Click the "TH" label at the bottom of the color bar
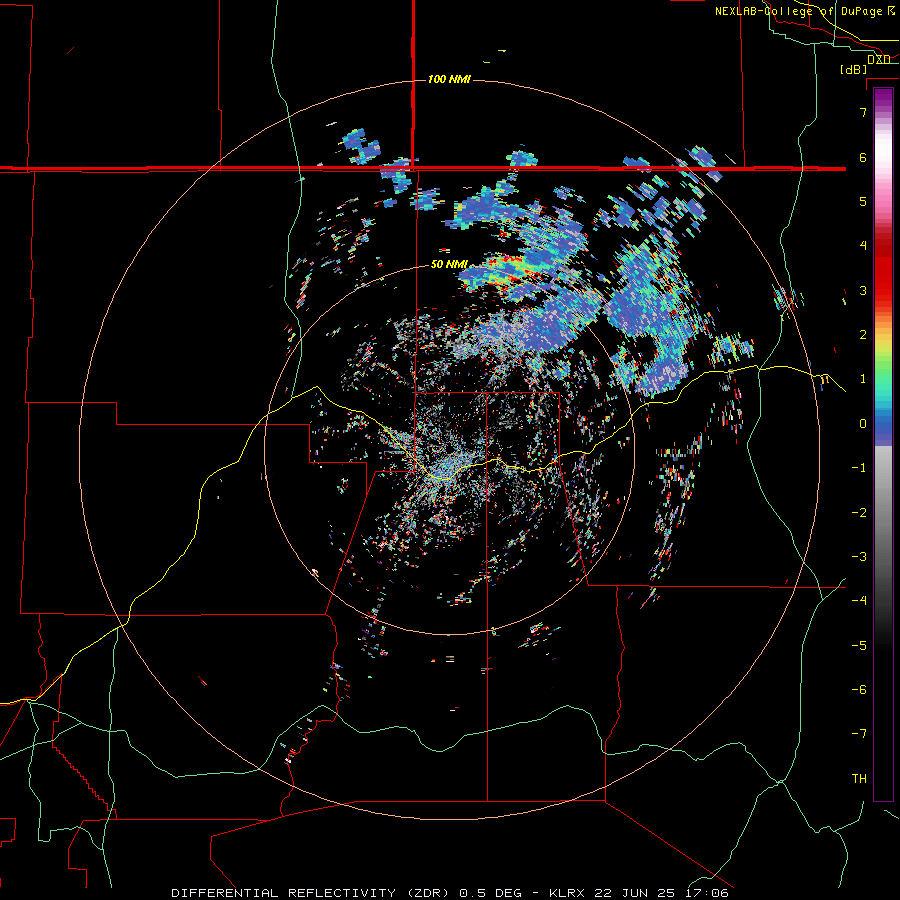This screenshot has width=900, height=900. 859,779
